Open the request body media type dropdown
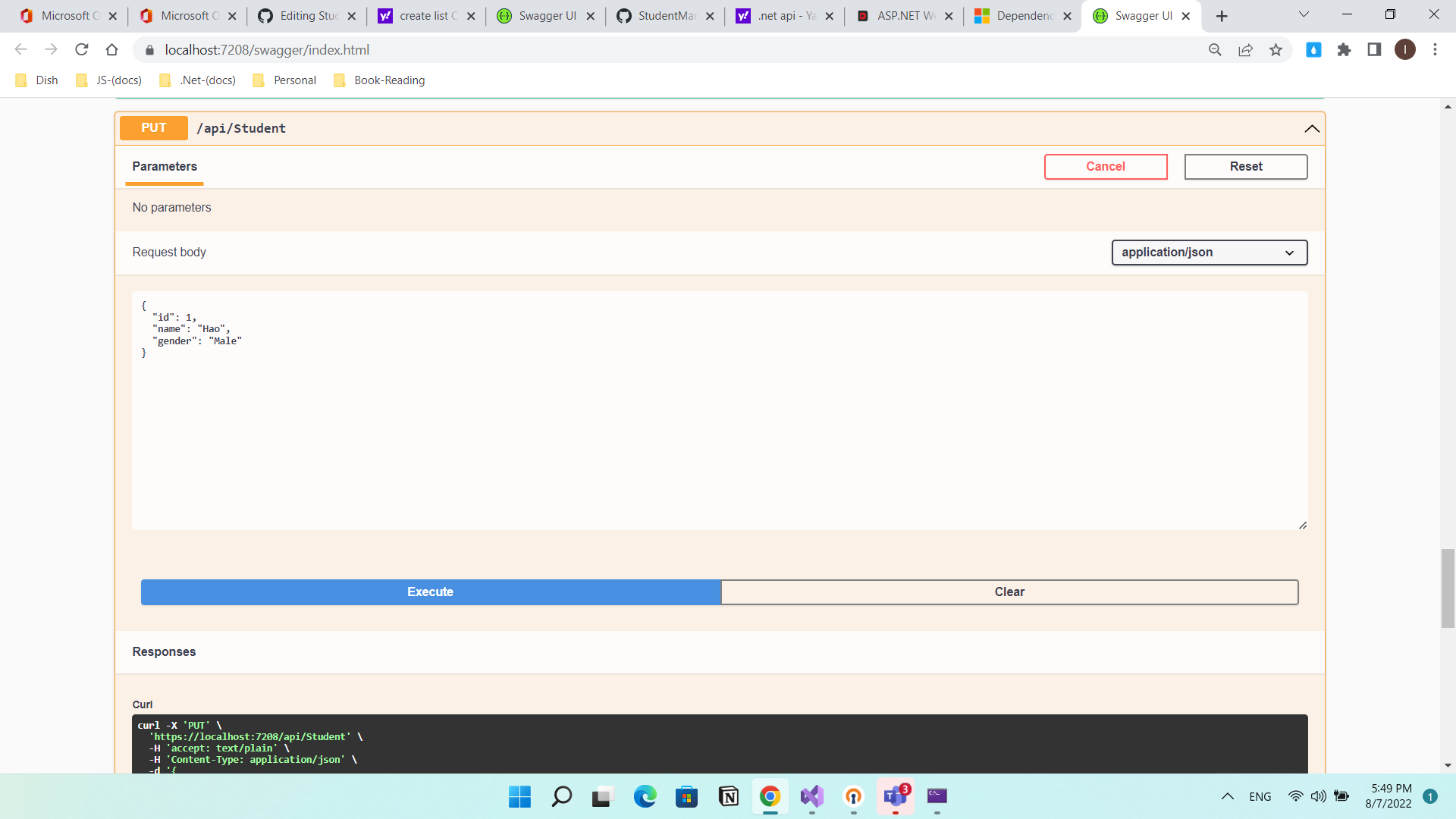This screenshot has width=1456, height=819. click(x=1209, y=252)
